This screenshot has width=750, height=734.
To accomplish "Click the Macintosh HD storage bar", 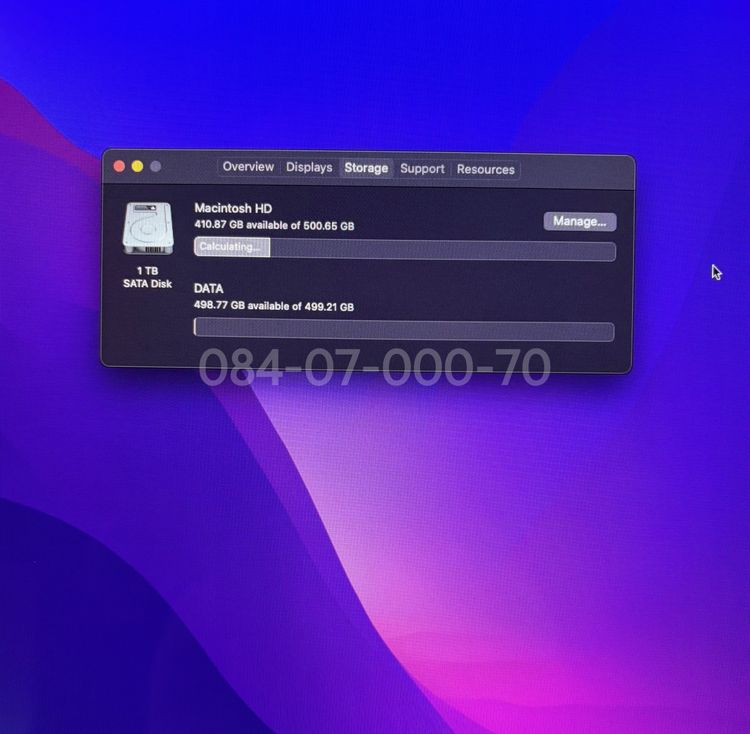I will [405, 249].
